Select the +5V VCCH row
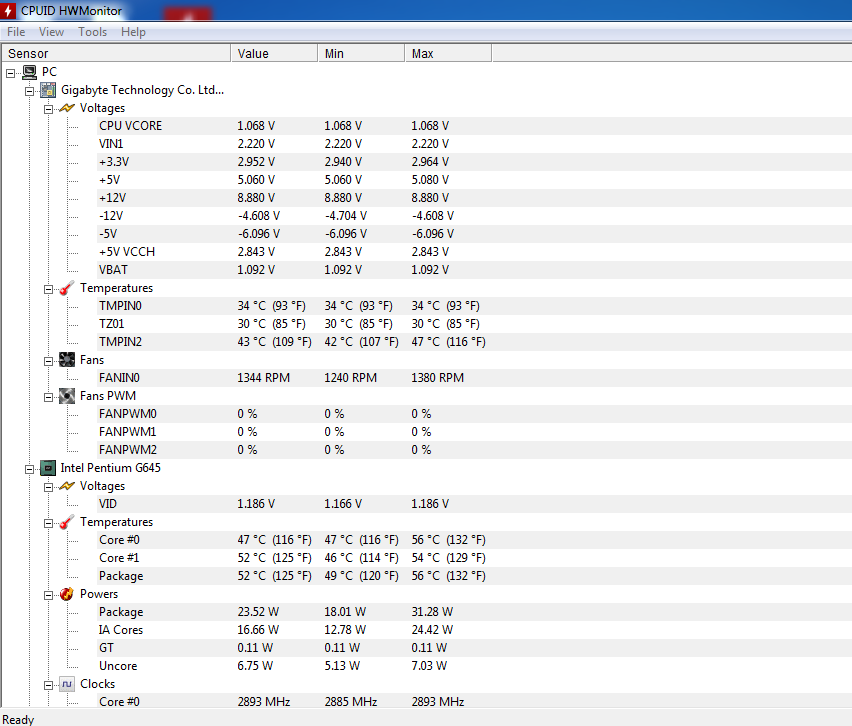The image size is (852, 726). (473, 252)
